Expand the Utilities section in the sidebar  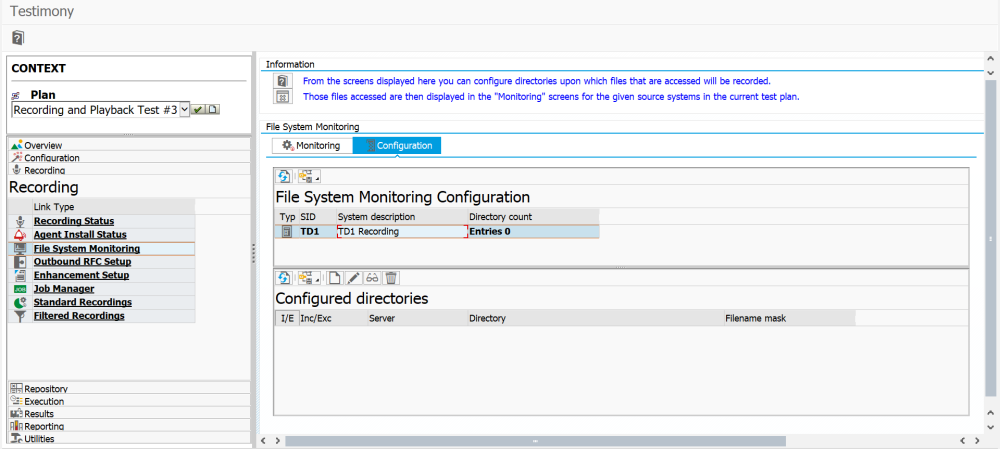[x=129, y=438]
